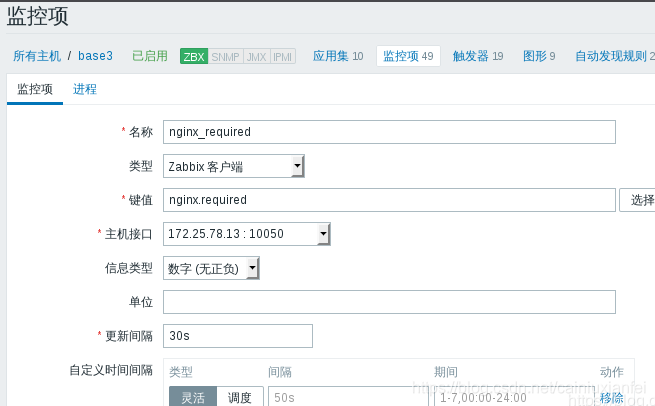This screenshot has height=406, width=655.
Task: Open the 信息类型 dropdown 数字 (无正负)
Action: coord(211,268)
